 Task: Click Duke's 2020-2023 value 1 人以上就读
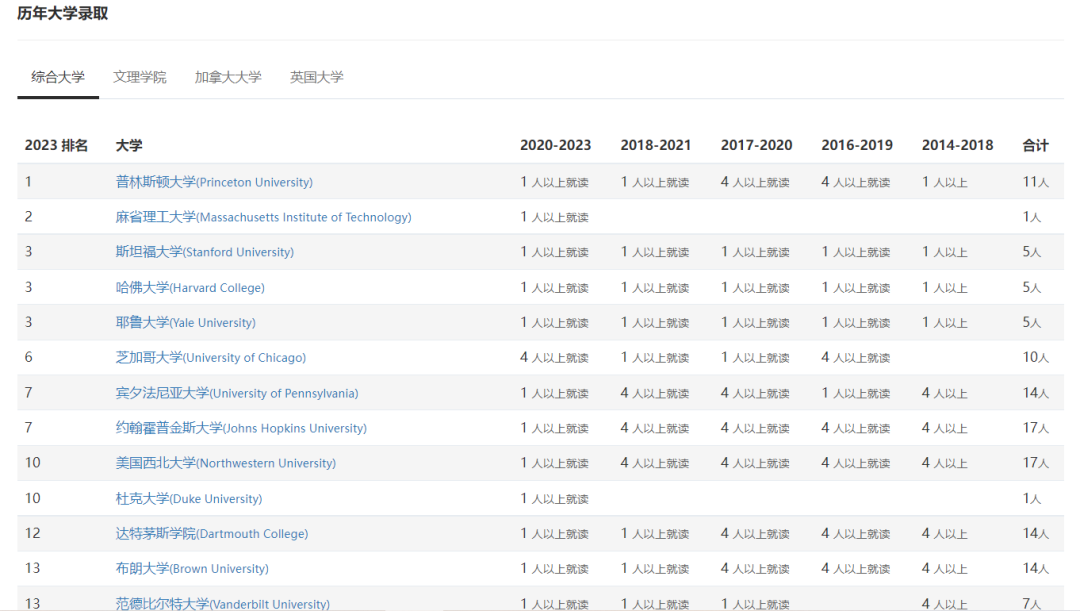554,498
